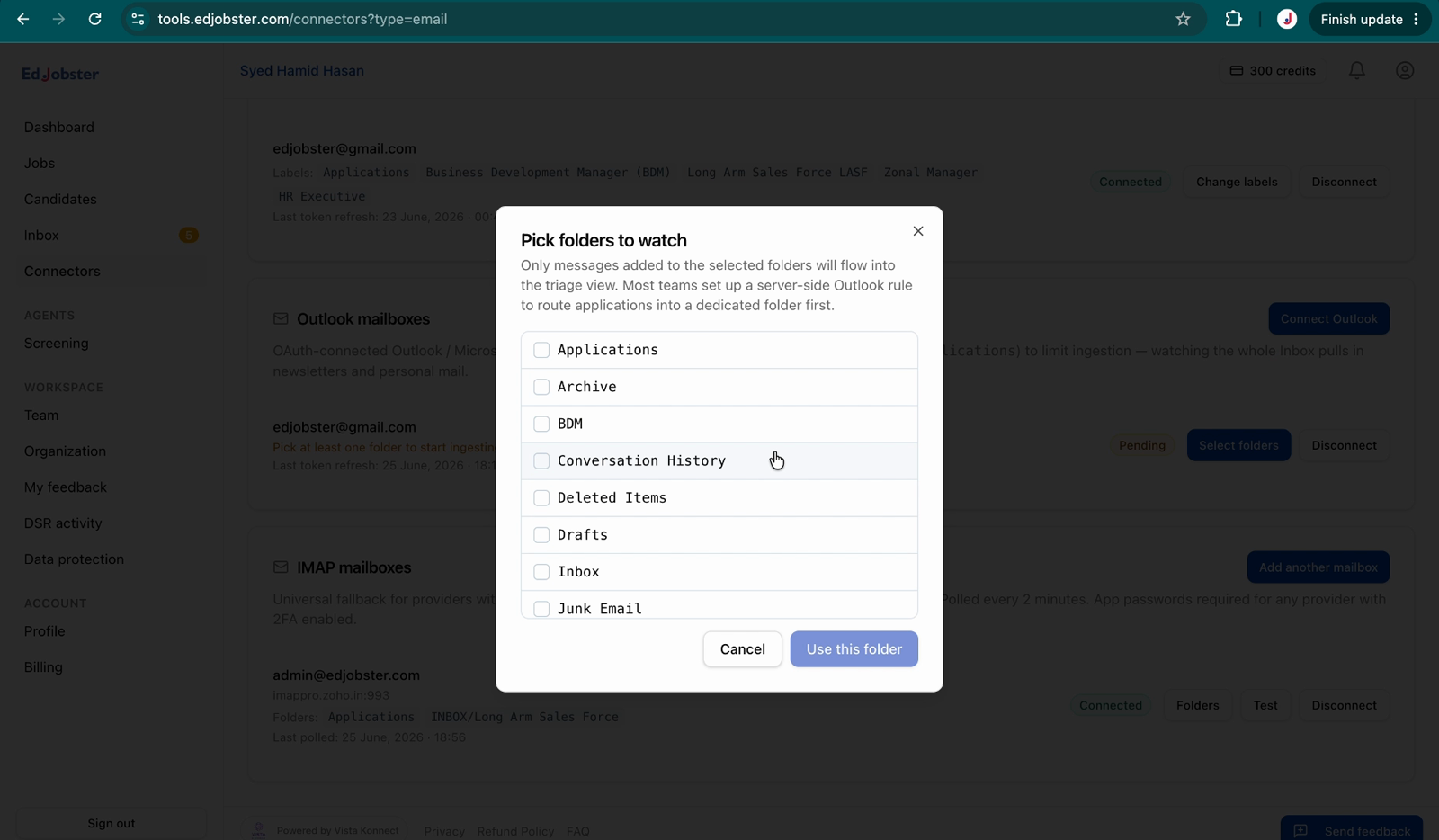
Task: Open Dashboard in sidebar
Action: pyautogui.click(x=58, y=128)
